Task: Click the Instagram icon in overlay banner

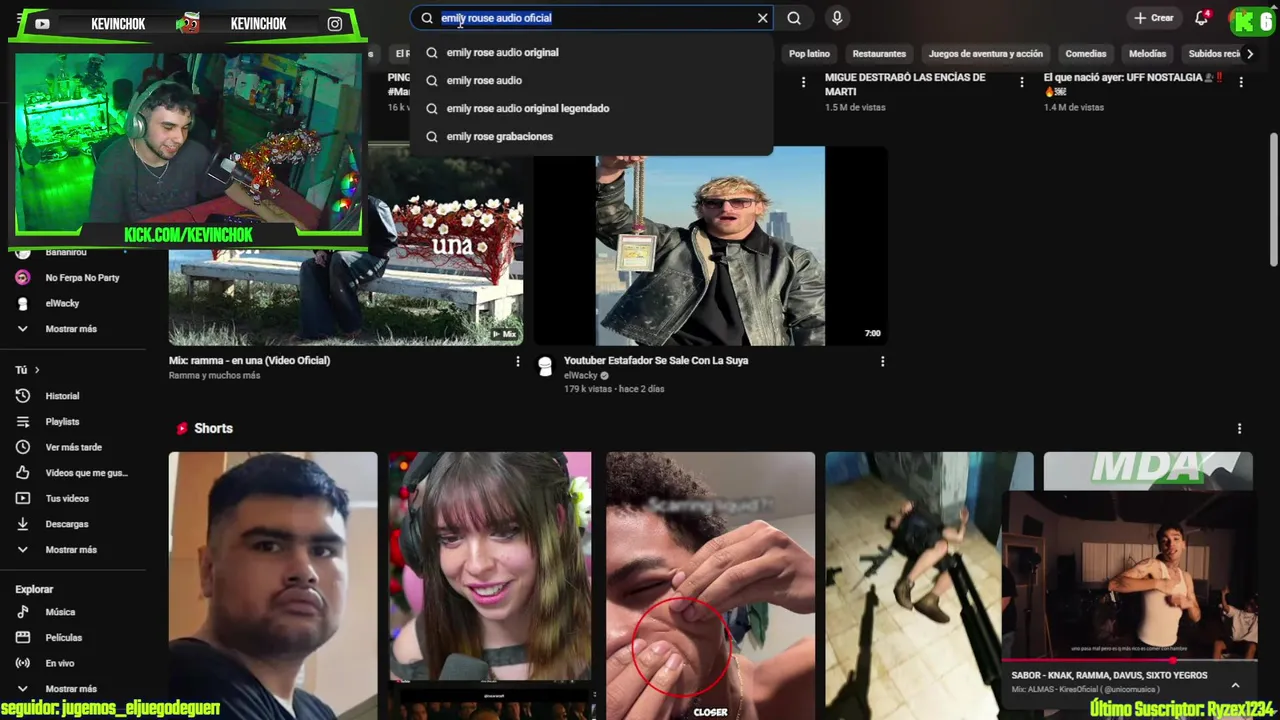Action: pos(335,24)
